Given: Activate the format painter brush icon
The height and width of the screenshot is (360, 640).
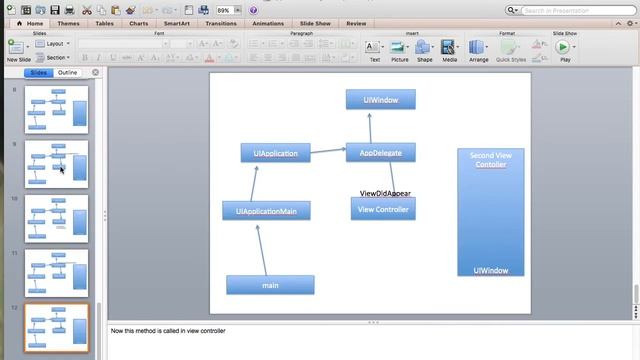Looking at the screenshot, I should pyautogui.click(x=131, y=10).
